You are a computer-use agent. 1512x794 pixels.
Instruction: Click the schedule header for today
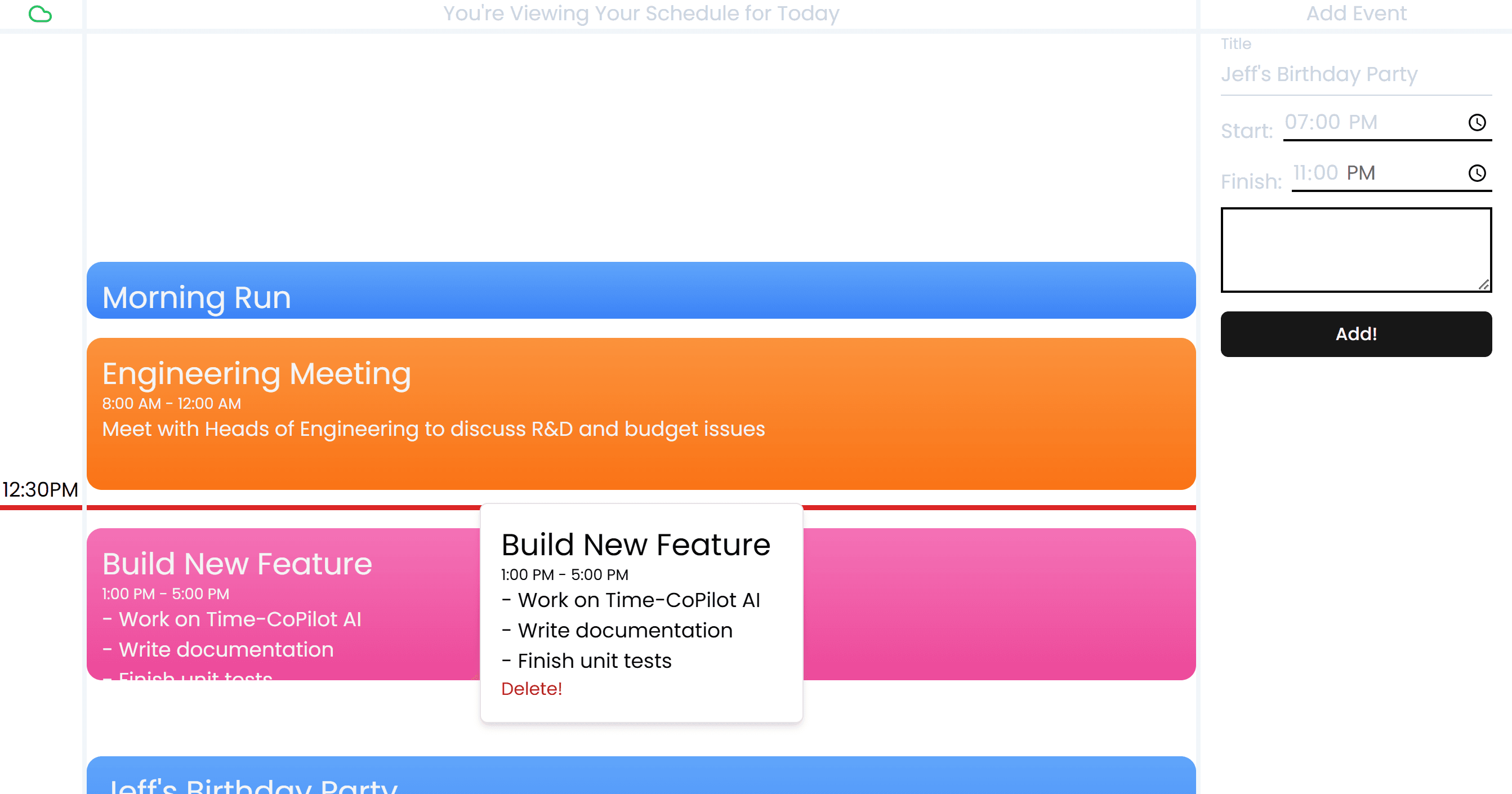[641, 14]
